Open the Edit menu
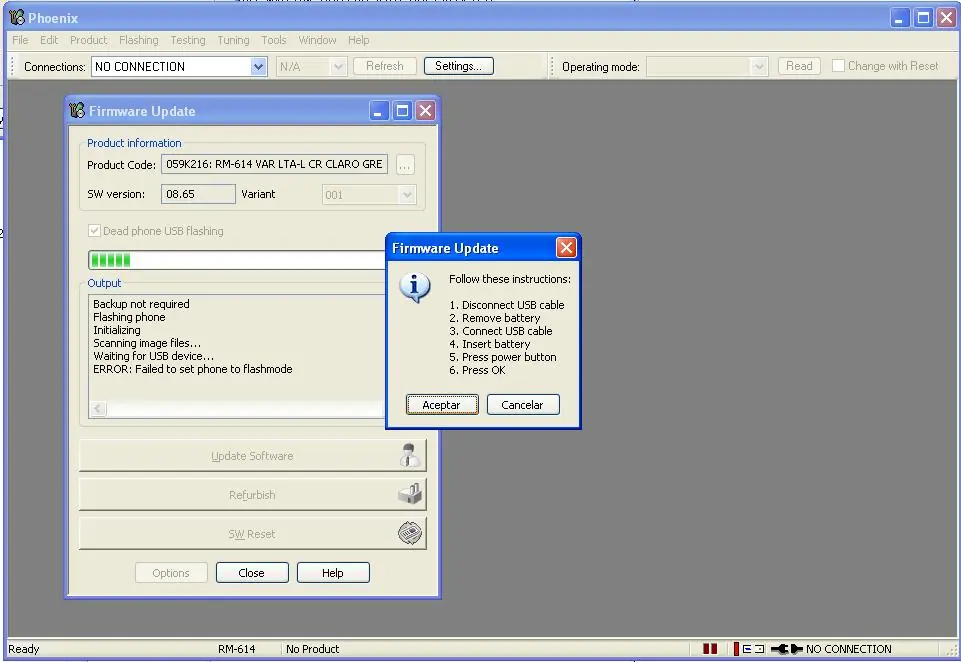The width and height of the screenshot is (961, 662). pyautogui.click(x=49, y=40)
